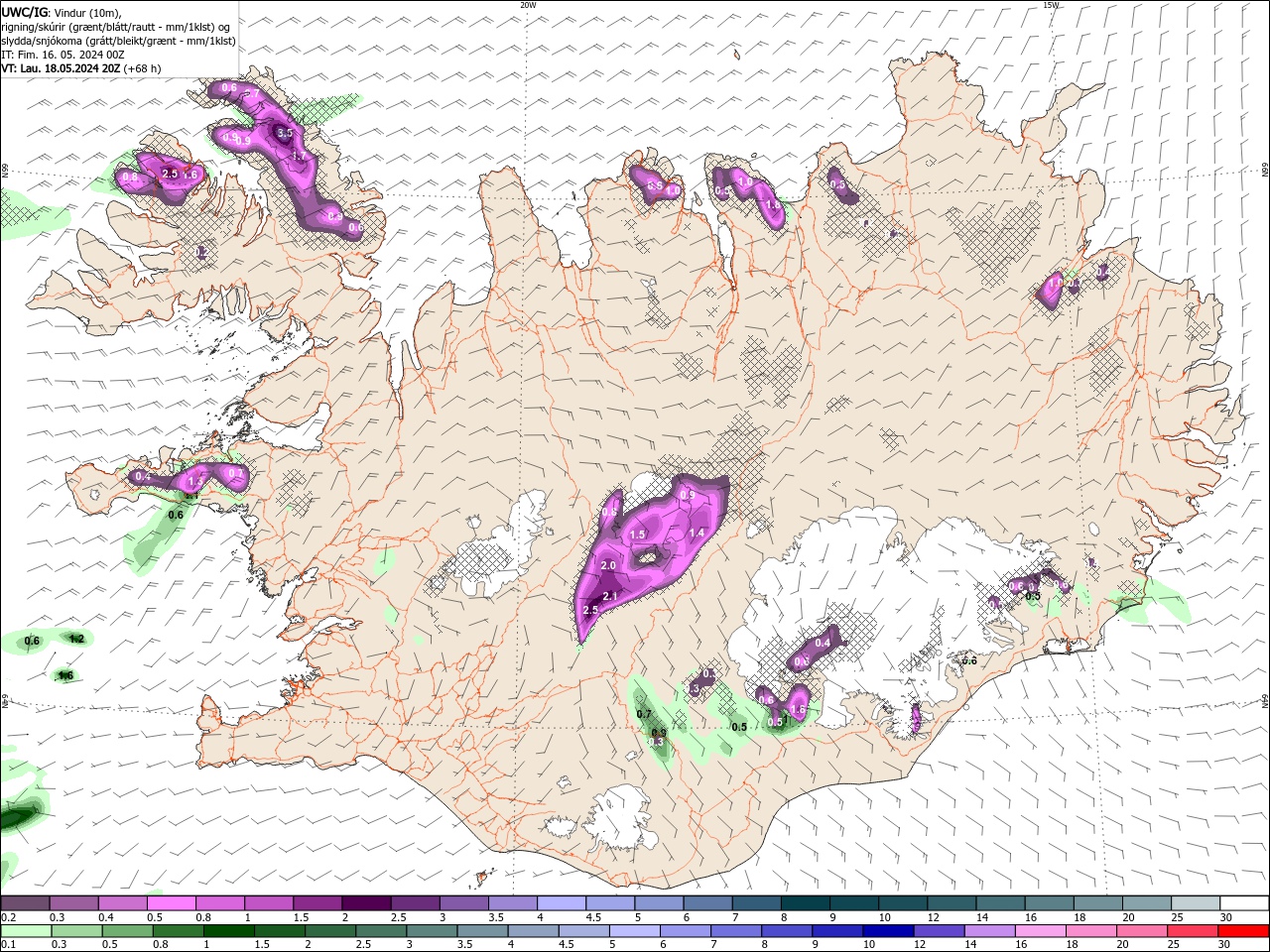Pick the darkest purple 2–2.5 snow legend swatch
The height and width of the screenshot is (952, 1270).
pyautogui.click(x=366, y=903)
